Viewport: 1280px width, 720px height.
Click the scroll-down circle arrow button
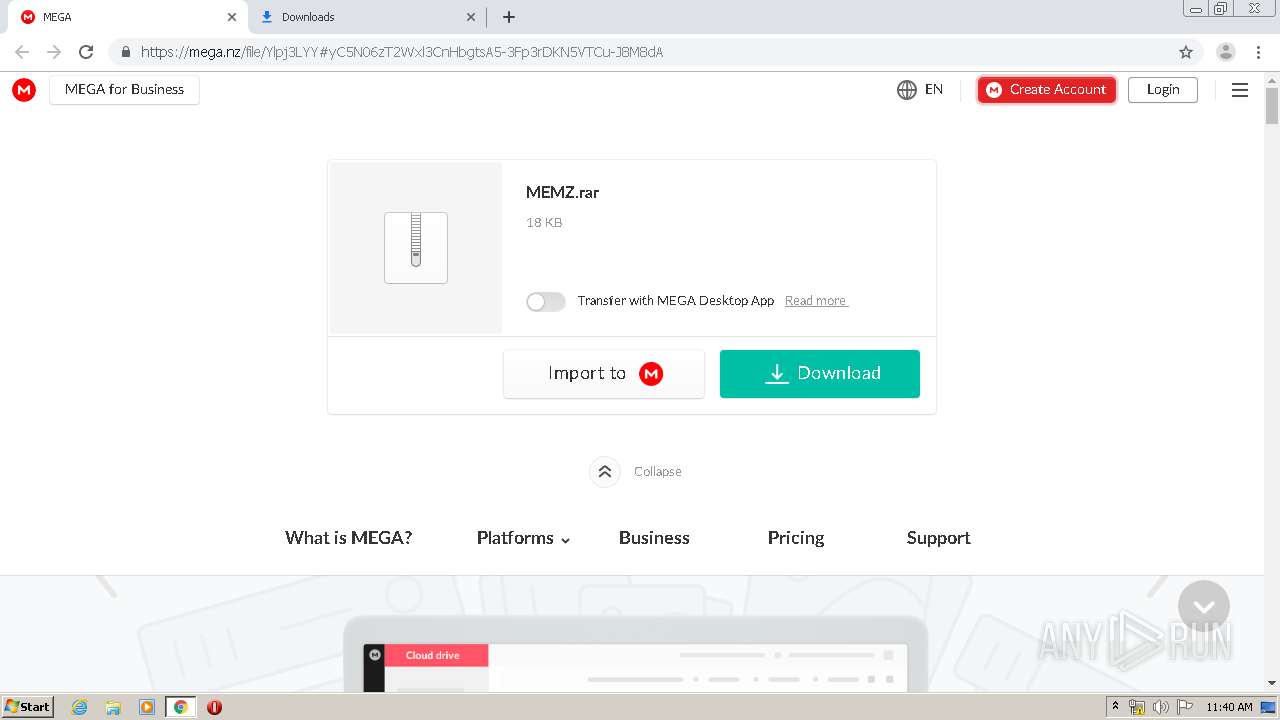(x=1204, y=606)
